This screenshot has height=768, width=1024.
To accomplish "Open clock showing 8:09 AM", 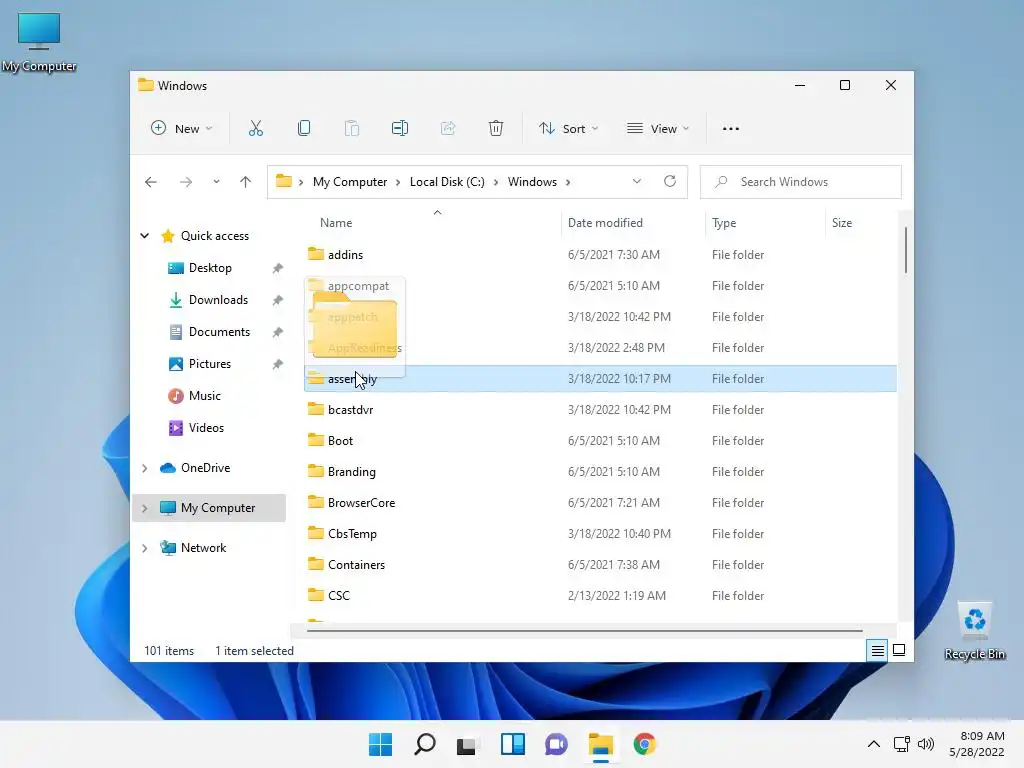I will (x=977, y=744).
